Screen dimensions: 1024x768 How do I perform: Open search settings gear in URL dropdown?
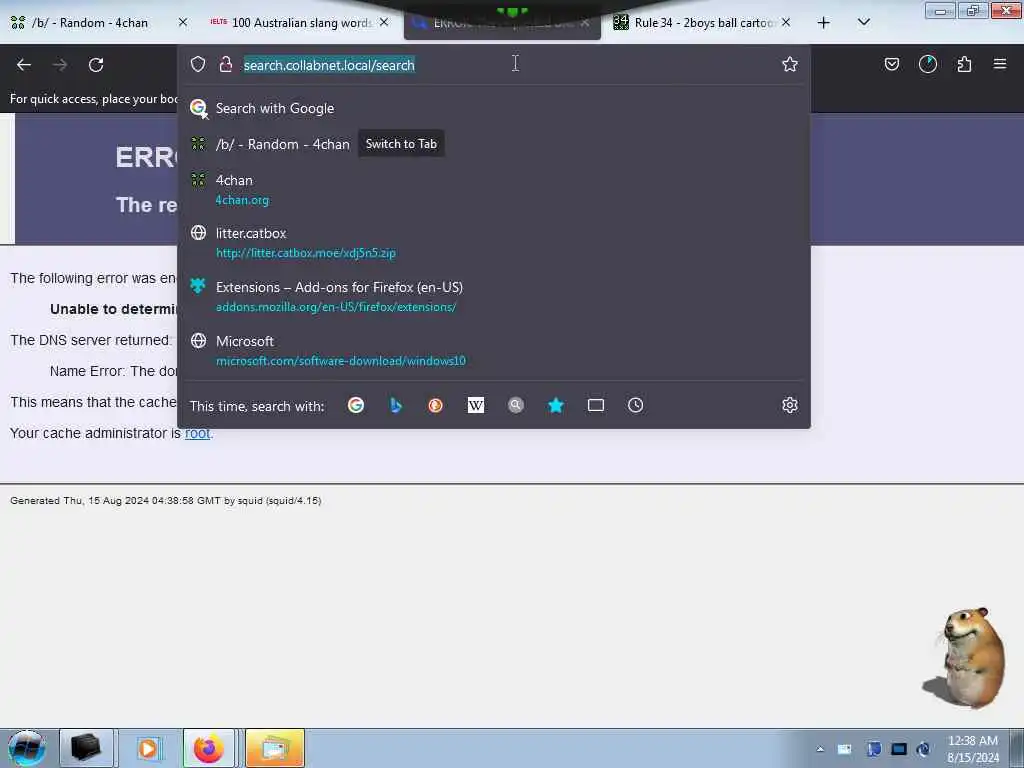tap(790, 406)
